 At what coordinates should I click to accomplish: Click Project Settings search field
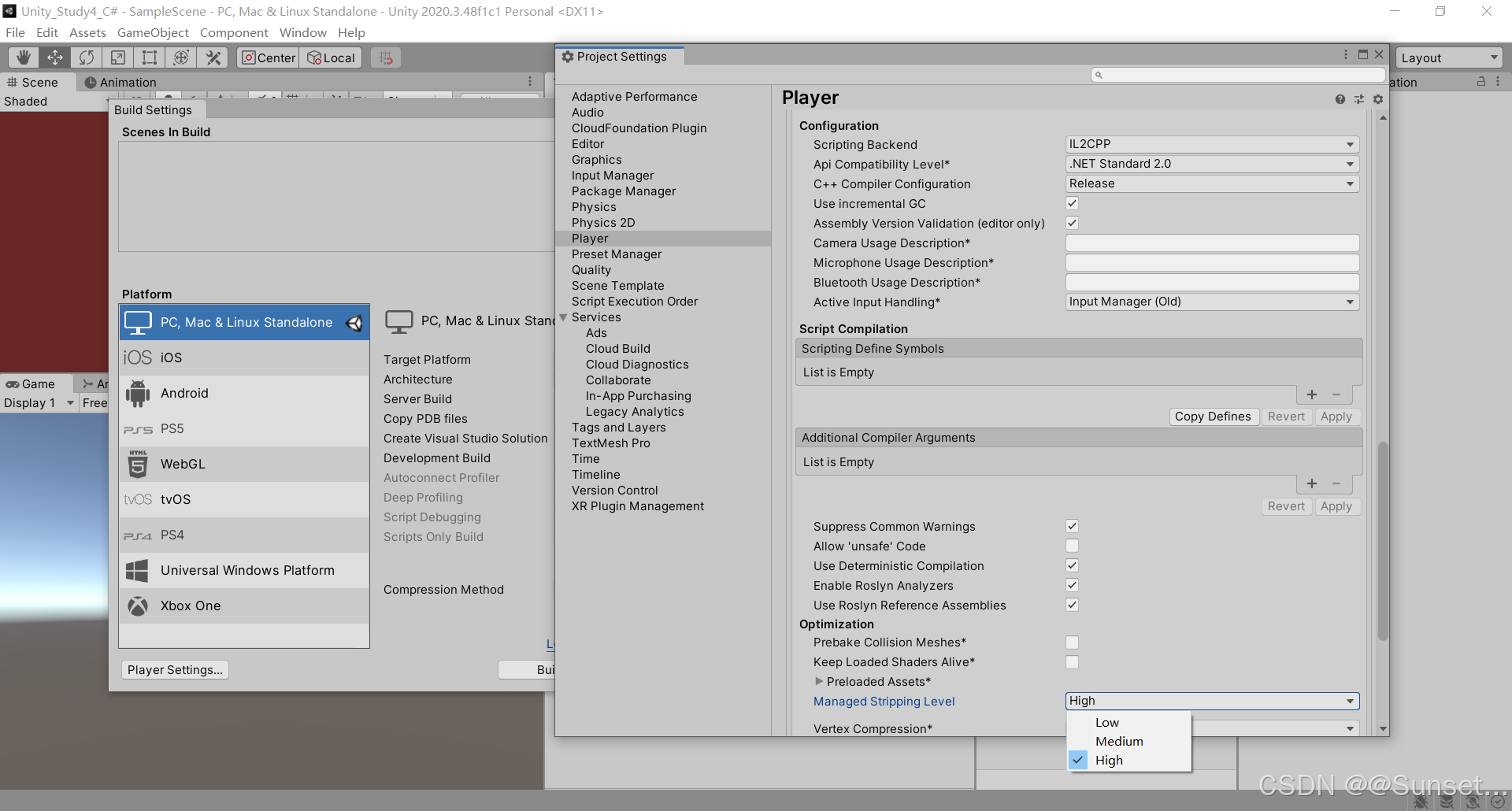point(1238,75)
